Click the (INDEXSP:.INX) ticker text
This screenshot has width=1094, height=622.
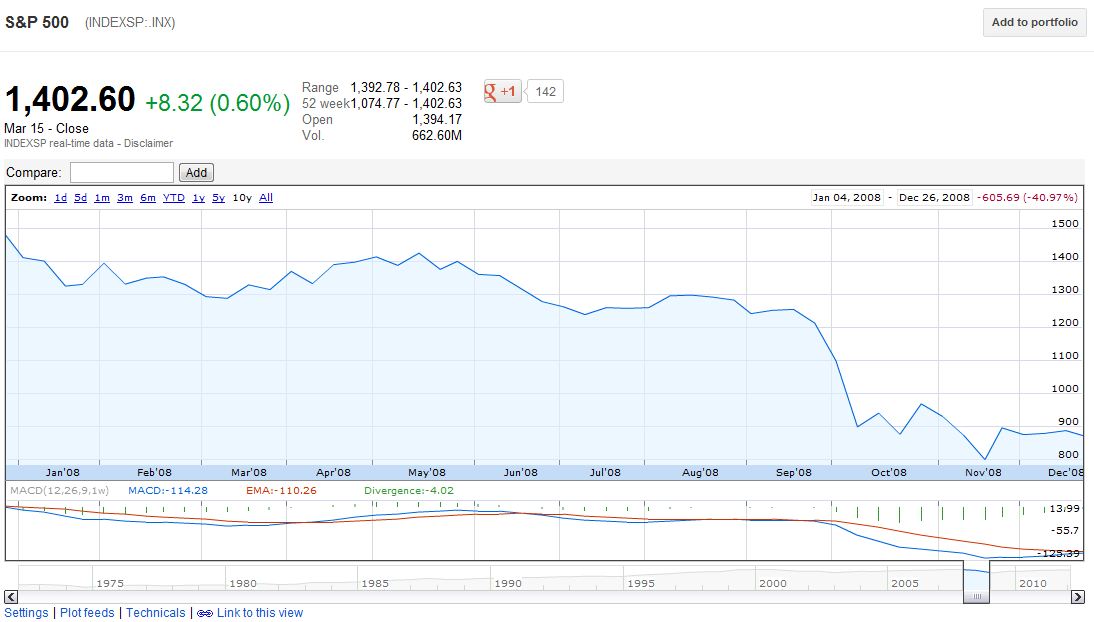pos(130,22)
